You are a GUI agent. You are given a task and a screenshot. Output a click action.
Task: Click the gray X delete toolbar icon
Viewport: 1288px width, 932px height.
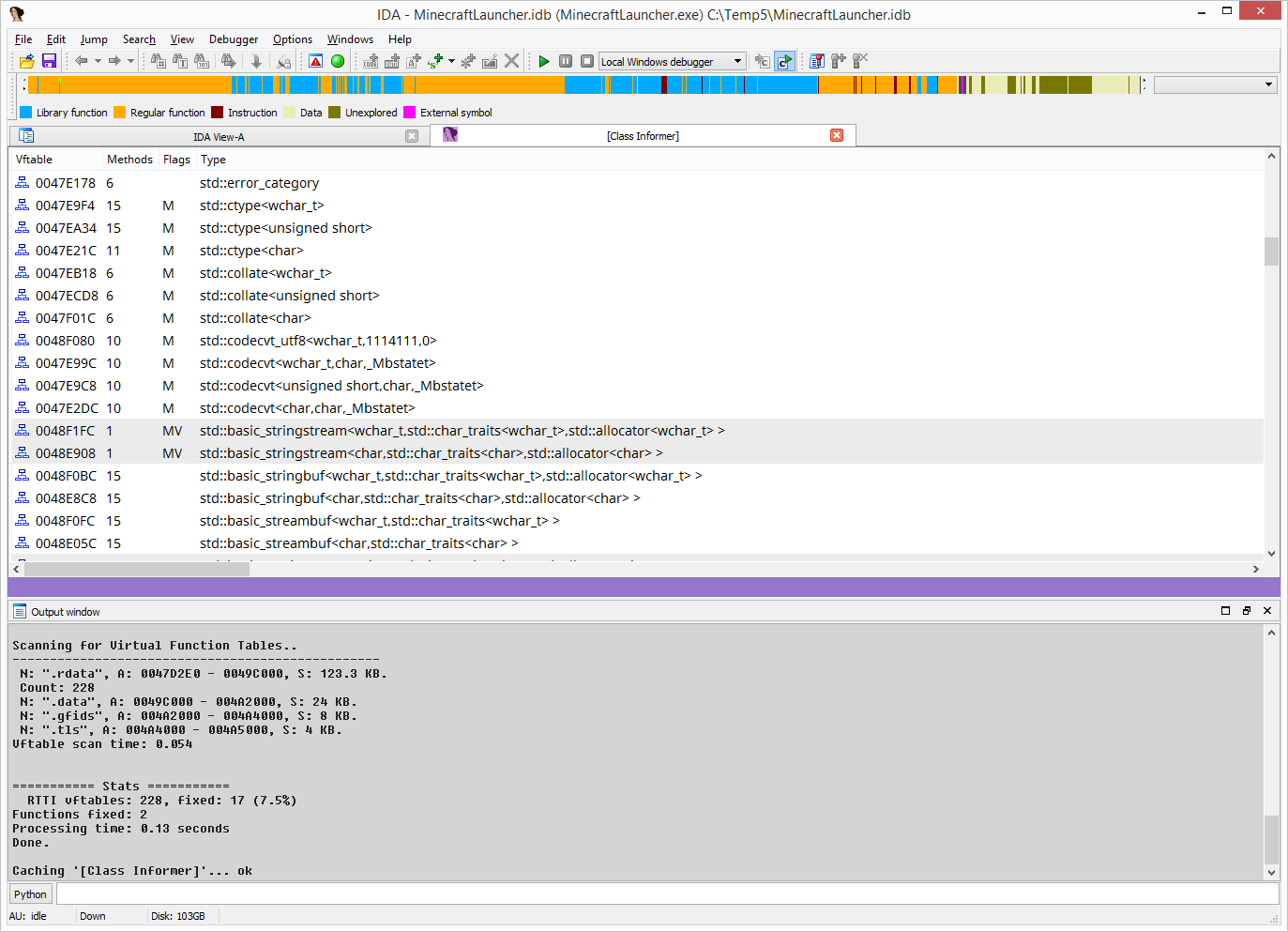pos(511,61)
